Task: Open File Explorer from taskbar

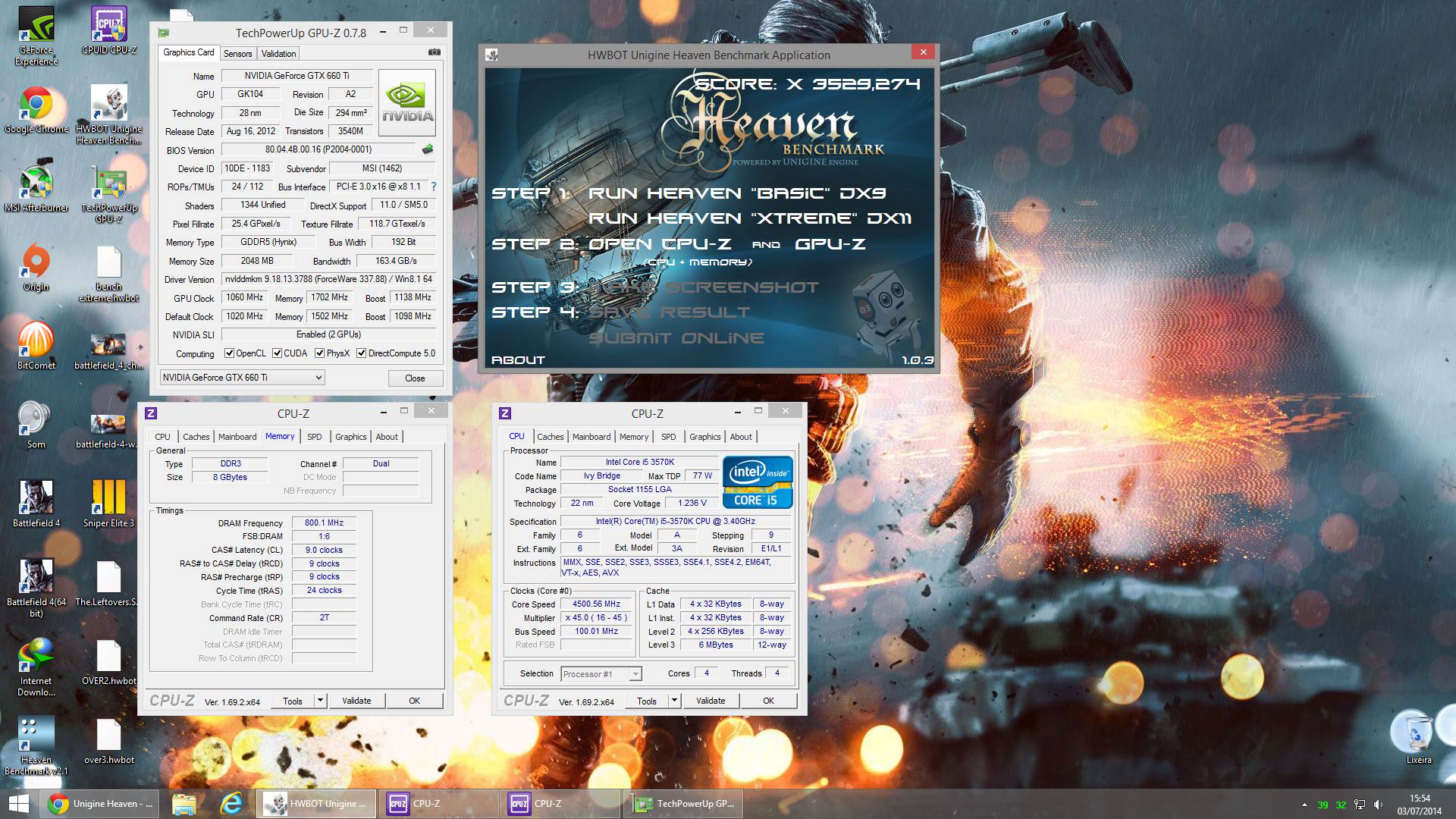Action: point(184,804)
